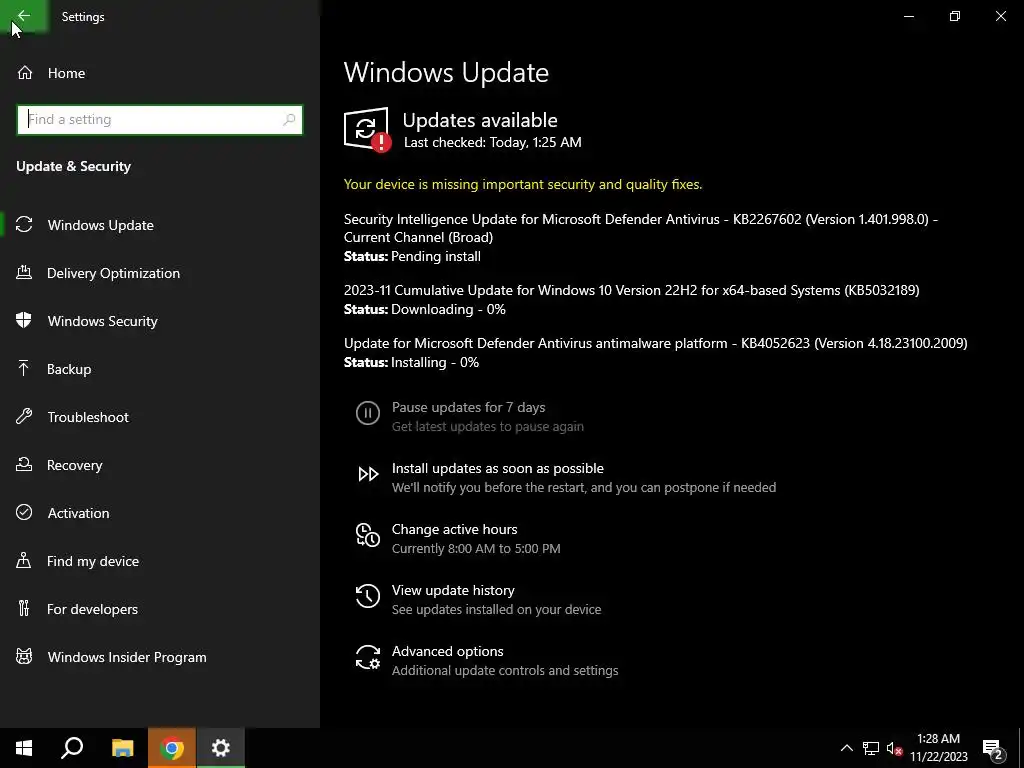
Task: Click View update history
Action: tap(453, 590)
